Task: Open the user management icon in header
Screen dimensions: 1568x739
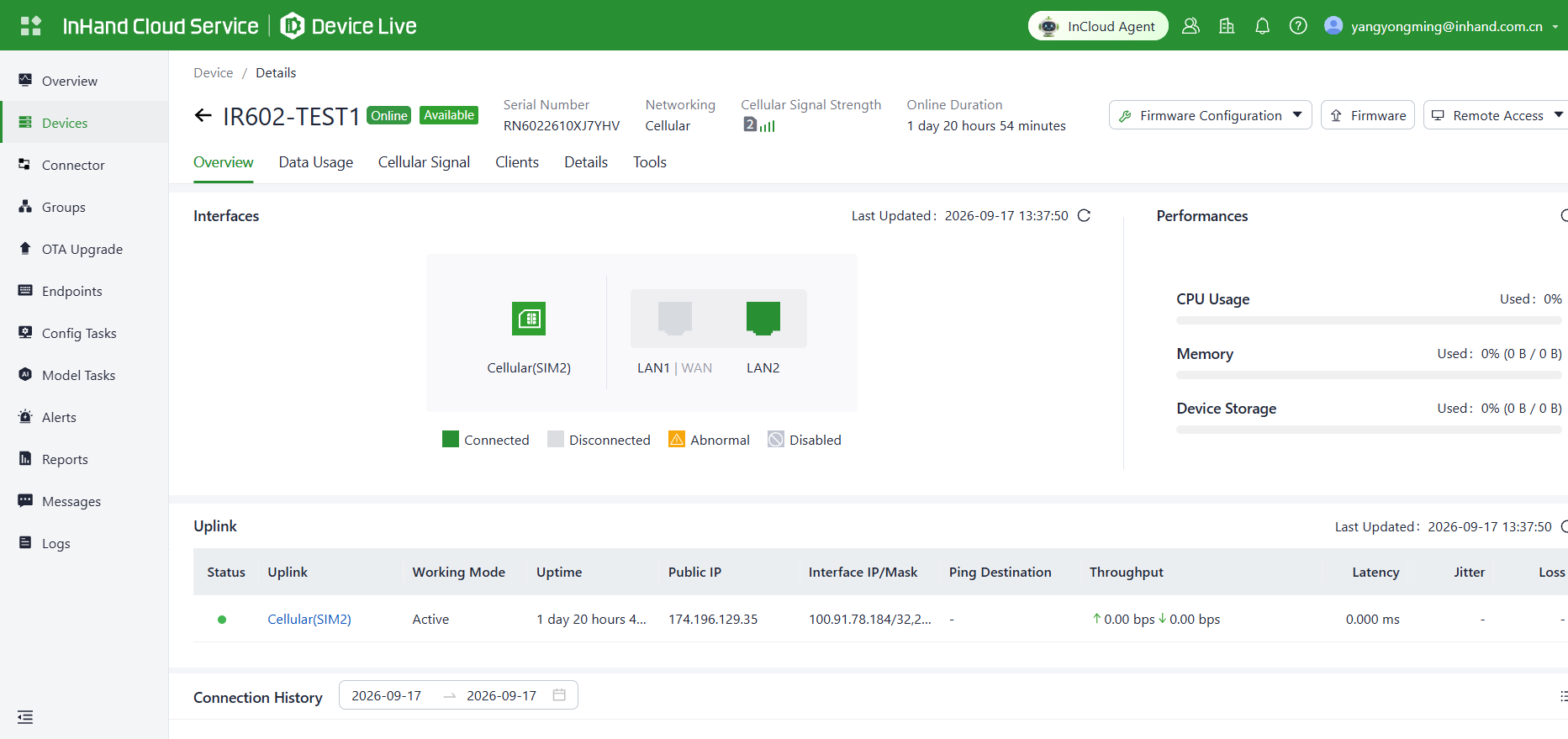Action: click(x=1191, y=26)
